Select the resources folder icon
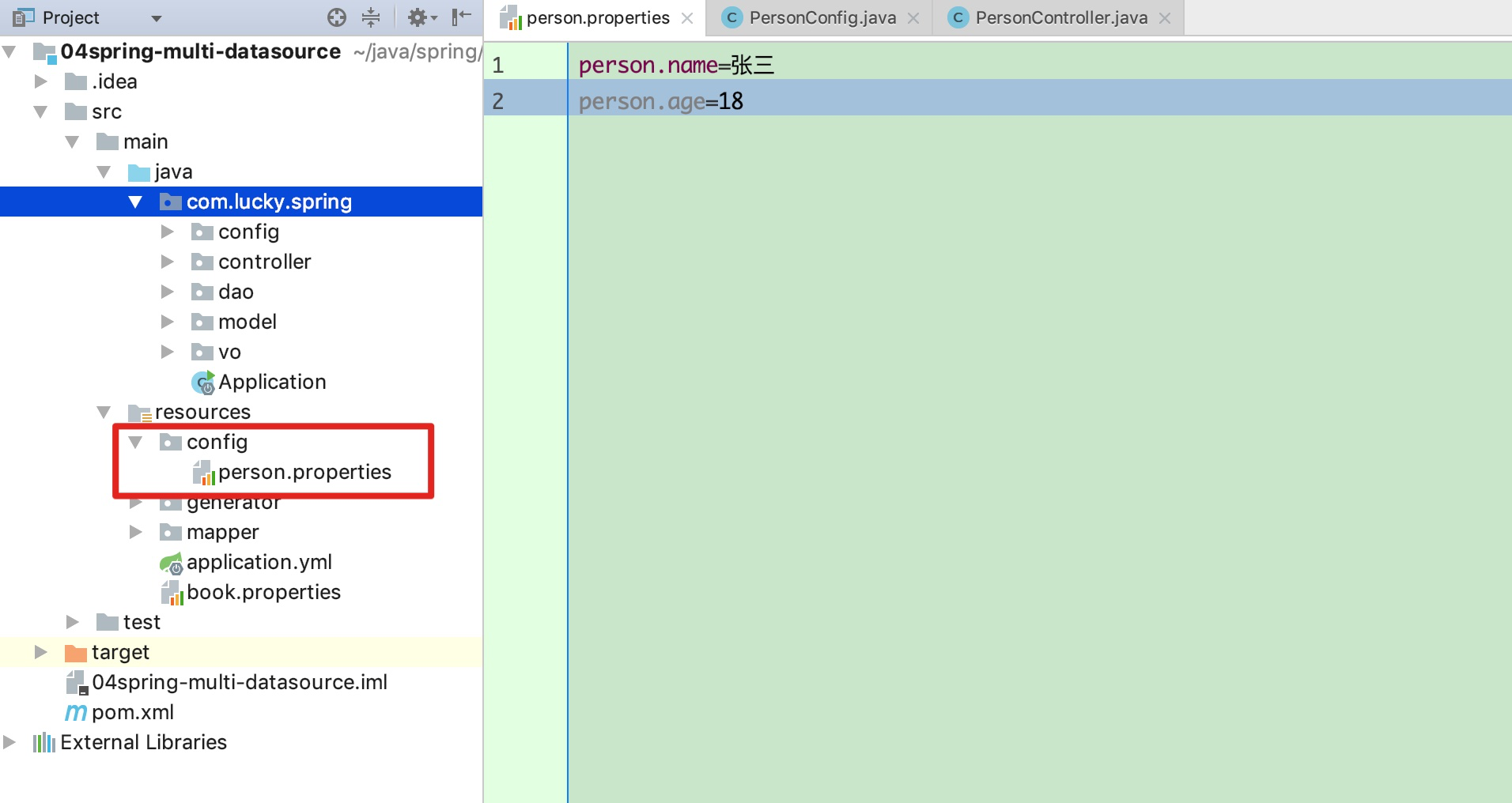This screenshot has height=803, width=1512. [x=139, y=413]
